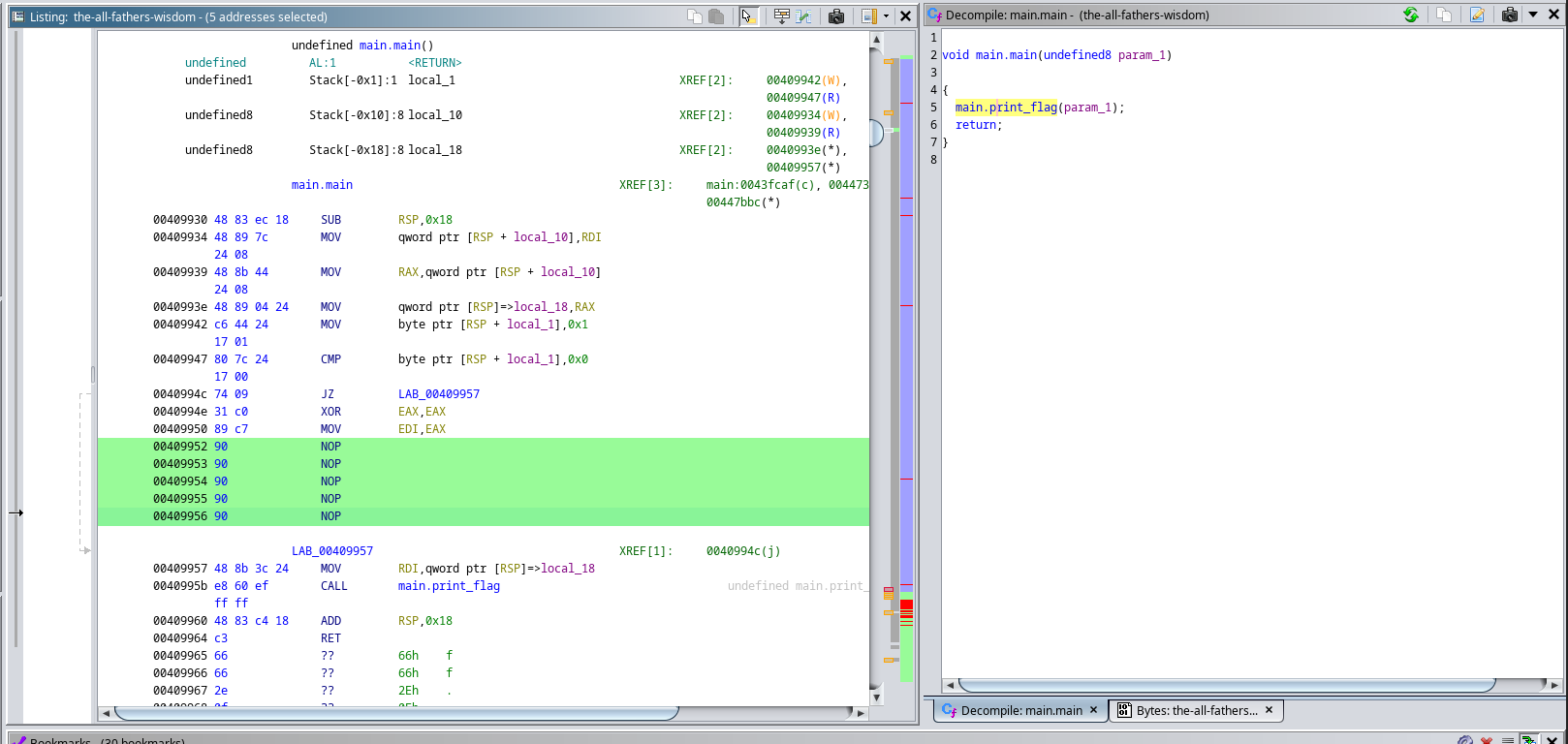This screenshot has width=1568, height=744.
Task: Click XREF 00447bbc(*)
Action: click(x=743, y=202)
